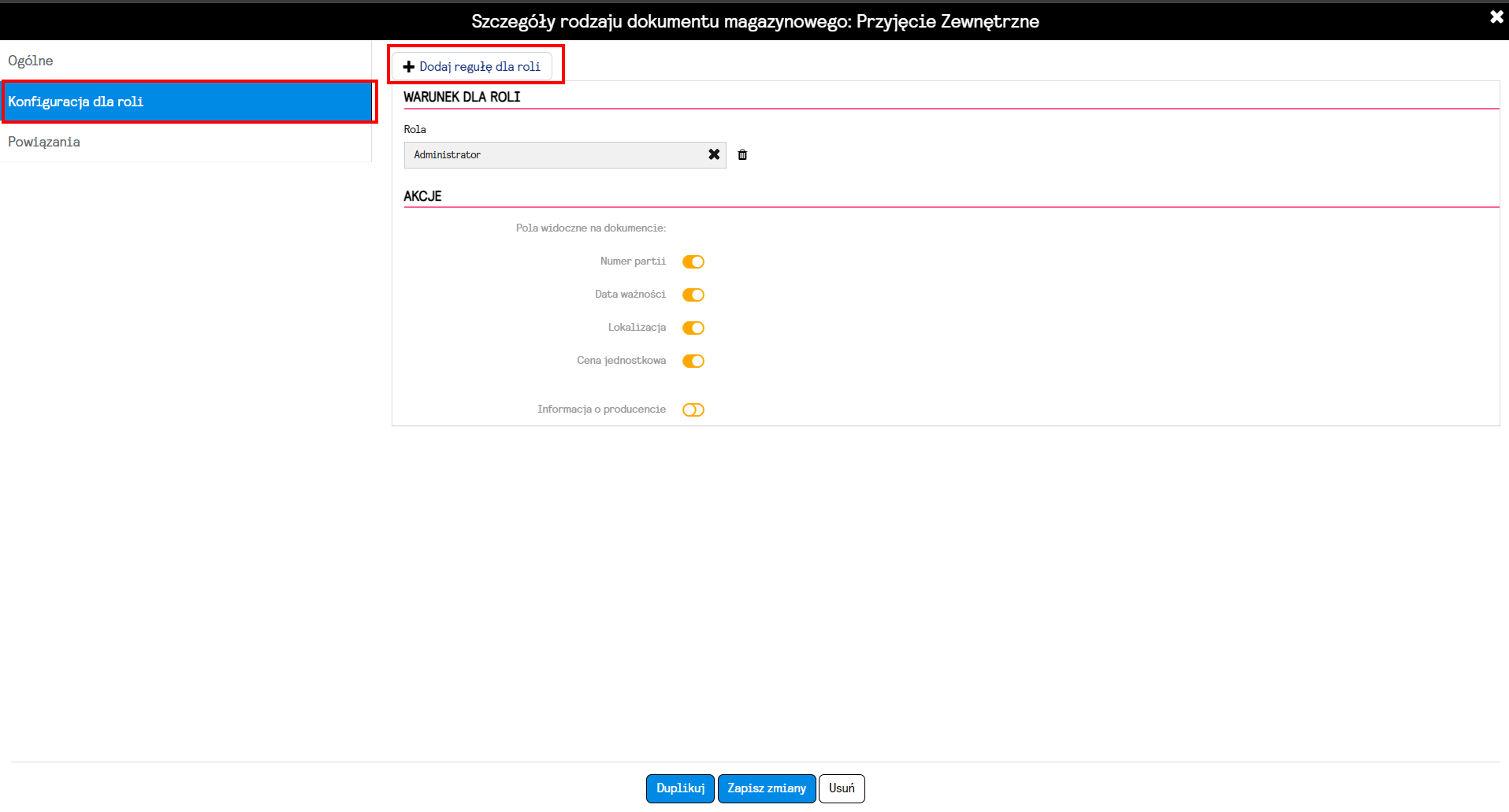
Task: Turn off the Lokalizacja toggle
Action: pyautogui.click(x=693, y=328)
